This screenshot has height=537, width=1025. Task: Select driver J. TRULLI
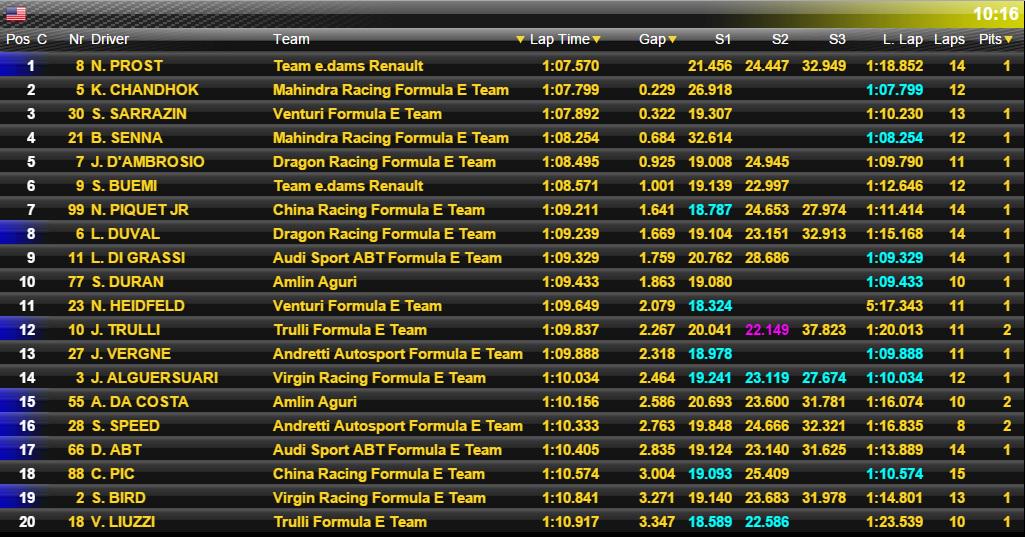(126, 330)
